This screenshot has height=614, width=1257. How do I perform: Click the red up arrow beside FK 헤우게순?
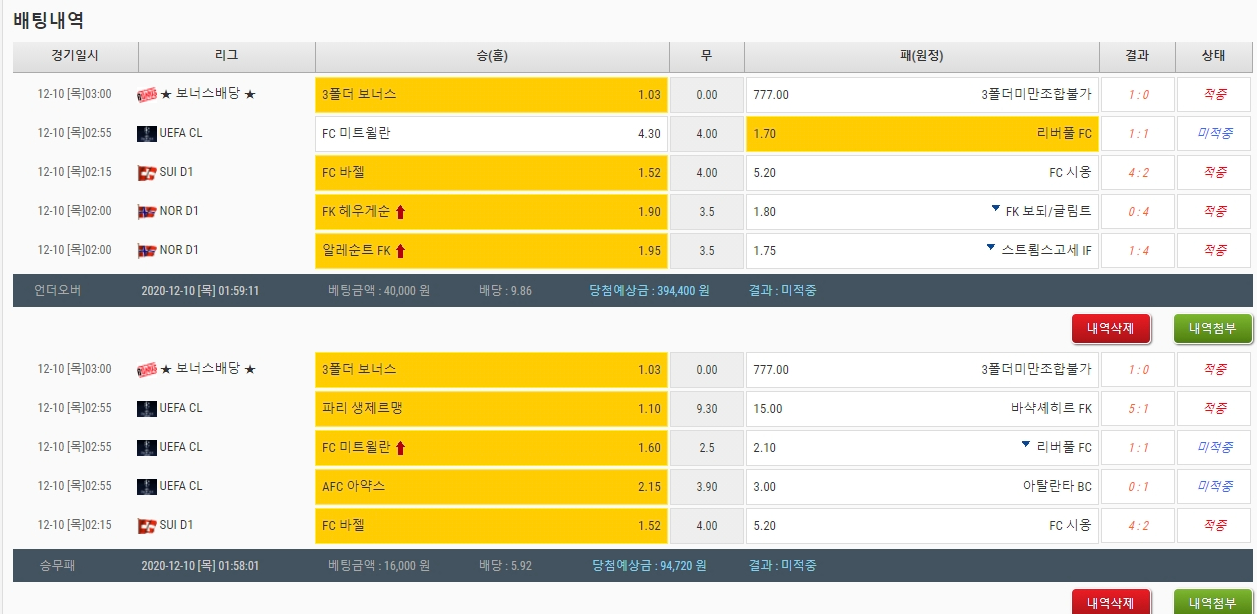click(401, 212)
